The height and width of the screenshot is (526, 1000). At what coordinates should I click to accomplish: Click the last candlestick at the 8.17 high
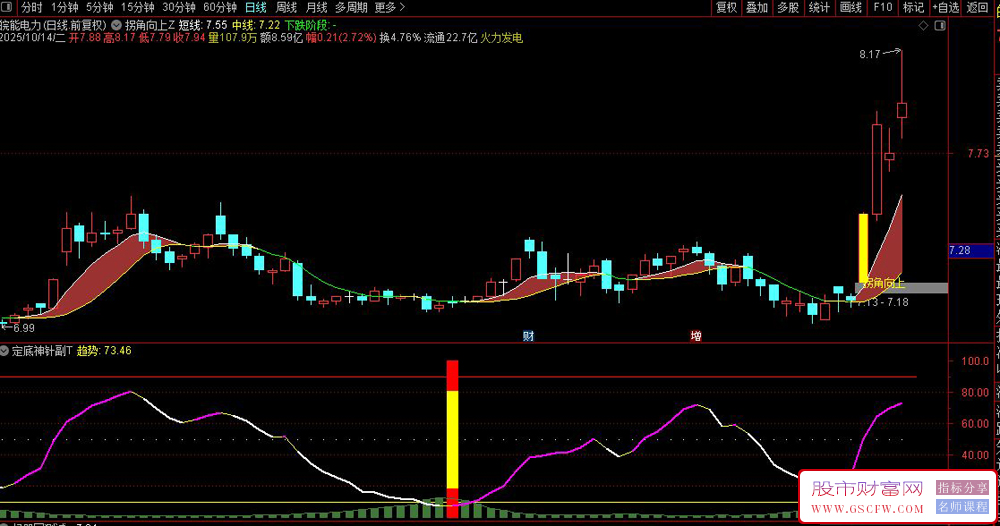click(x=902, y=110)
